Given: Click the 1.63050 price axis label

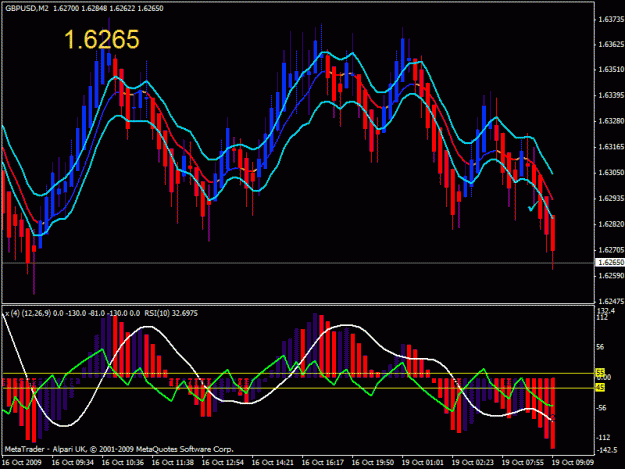Looking at the screenshot, I should tap(611, 173).
